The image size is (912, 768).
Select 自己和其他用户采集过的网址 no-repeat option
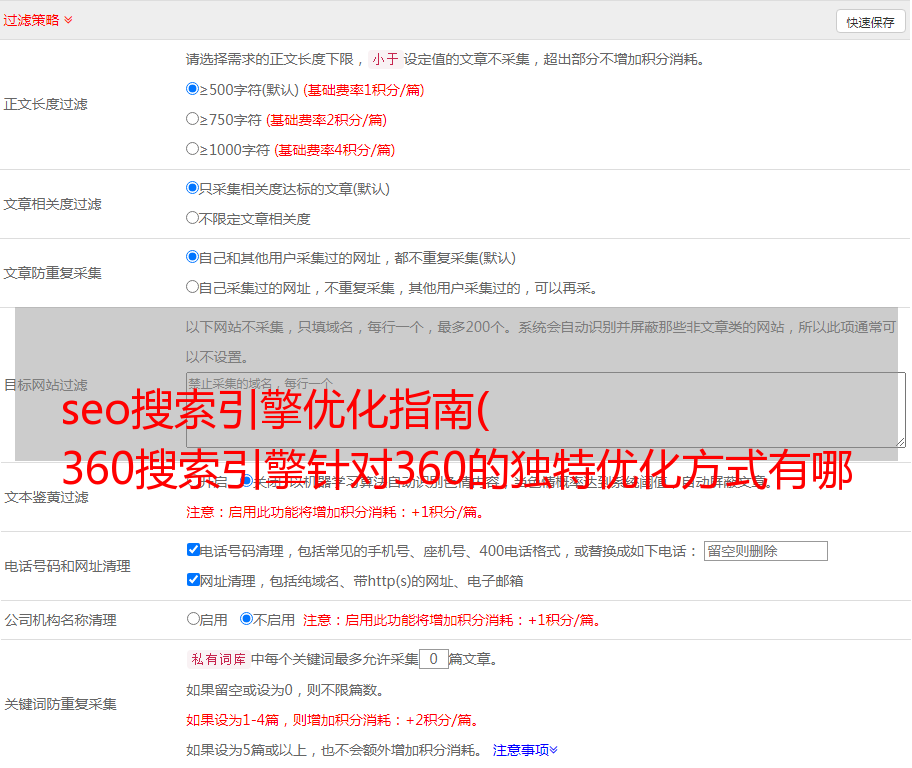193,257
